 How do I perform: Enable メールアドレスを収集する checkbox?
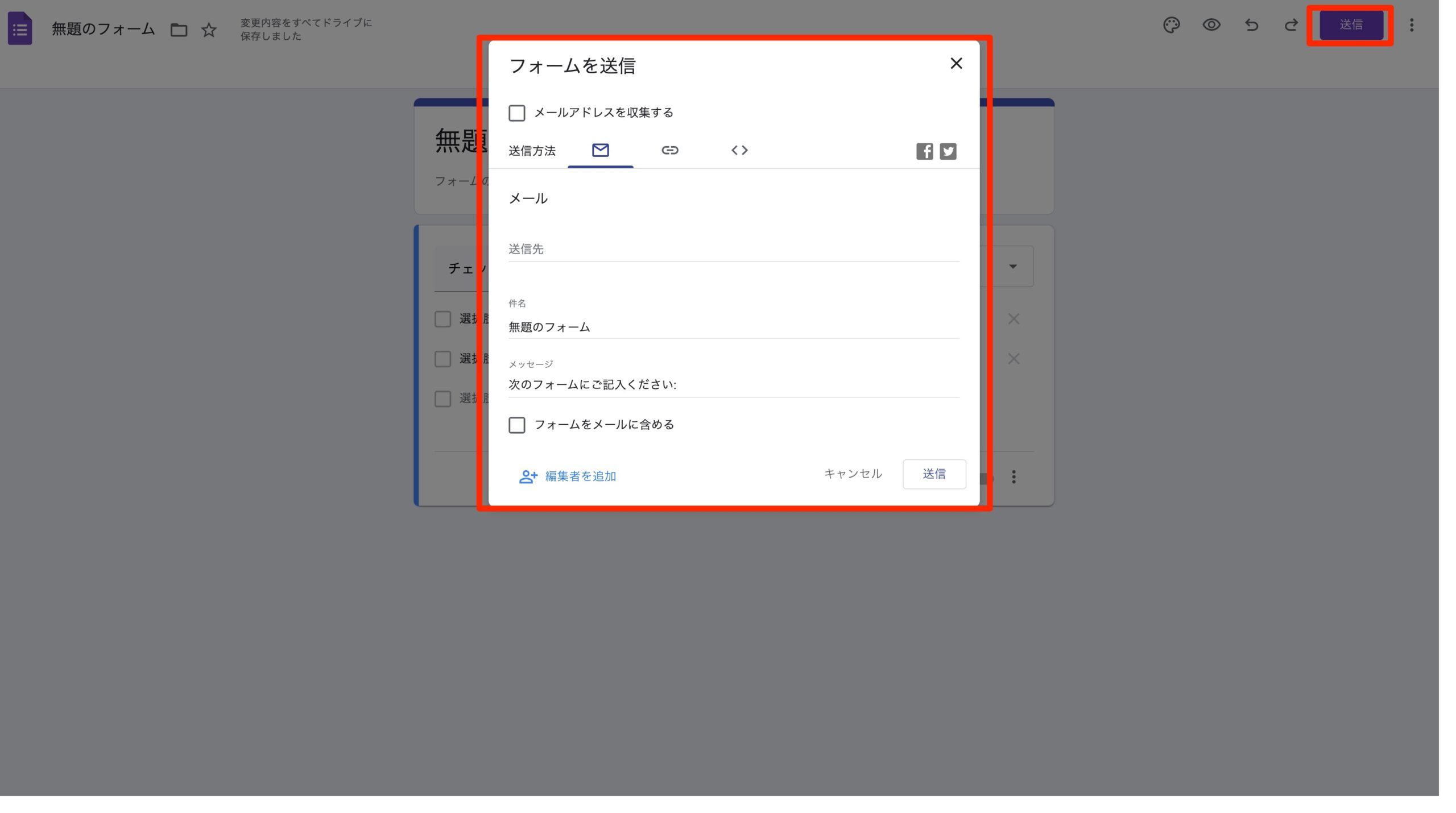pyautogui.click(x=516, y=113)
